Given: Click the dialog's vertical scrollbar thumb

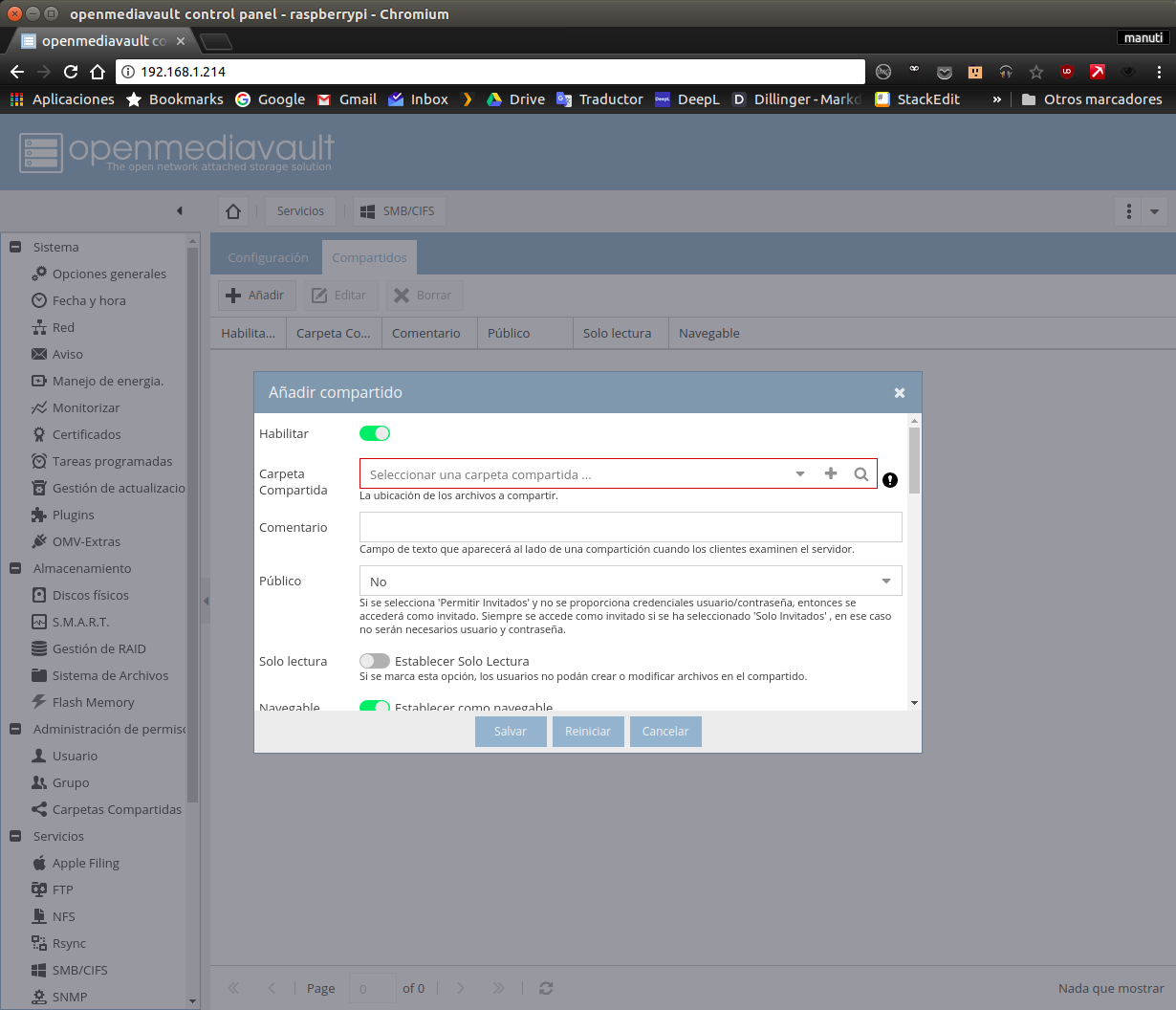Looking at the screenshot, I should click(x=914, y=459).
